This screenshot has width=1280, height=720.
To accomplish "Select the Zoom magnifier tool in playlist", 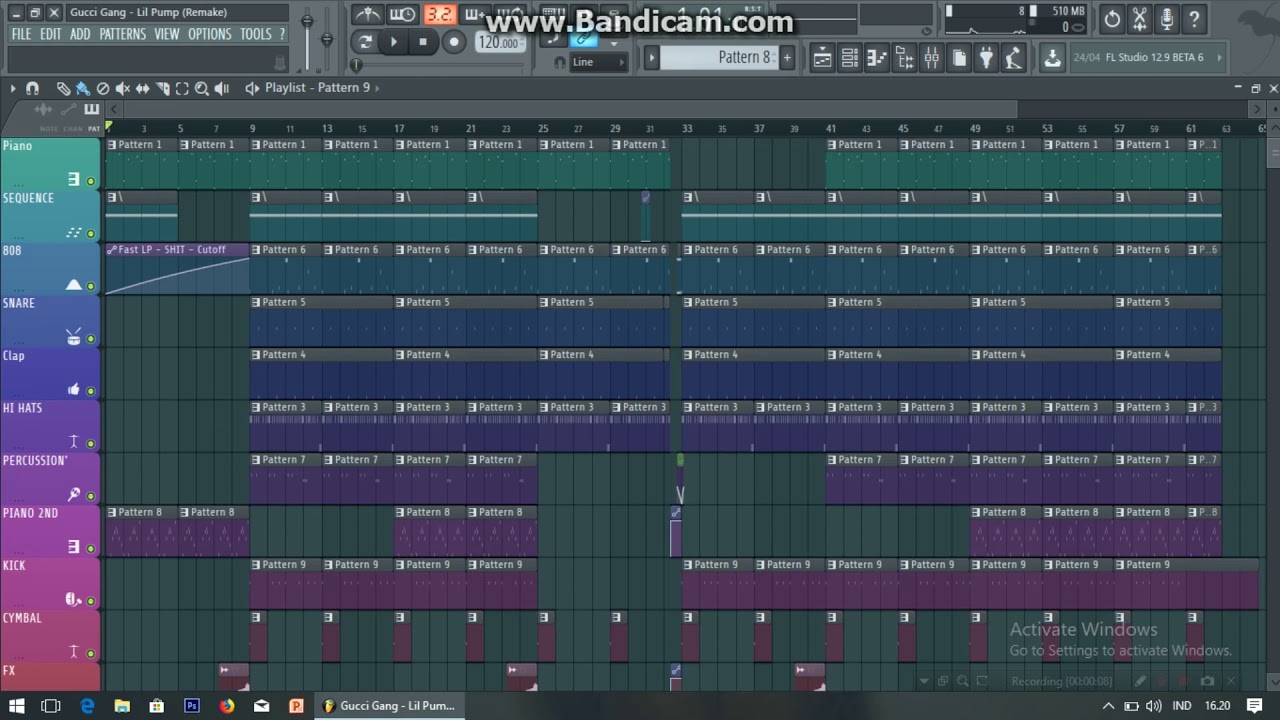I will click(202, 88).
